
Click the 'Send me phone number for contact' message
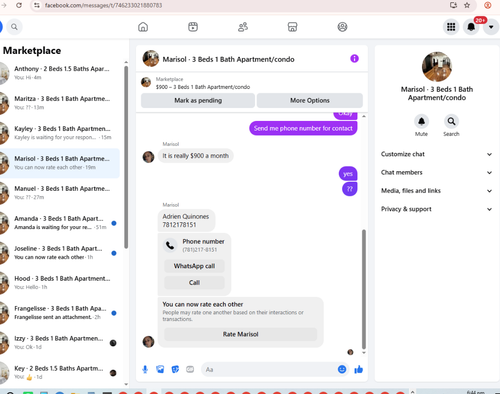click(303, 128)
